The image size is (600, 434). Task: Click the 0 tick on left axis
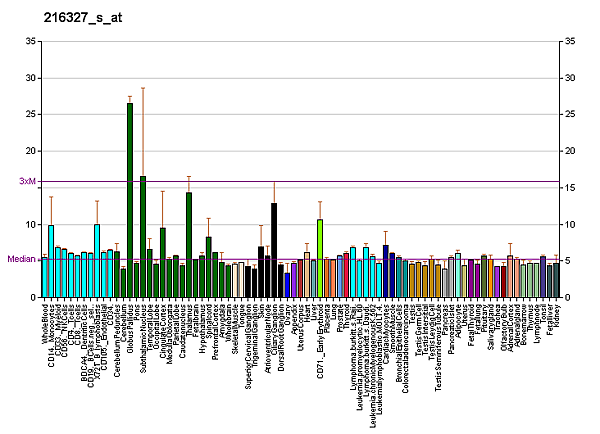click(x=33, y=298)
